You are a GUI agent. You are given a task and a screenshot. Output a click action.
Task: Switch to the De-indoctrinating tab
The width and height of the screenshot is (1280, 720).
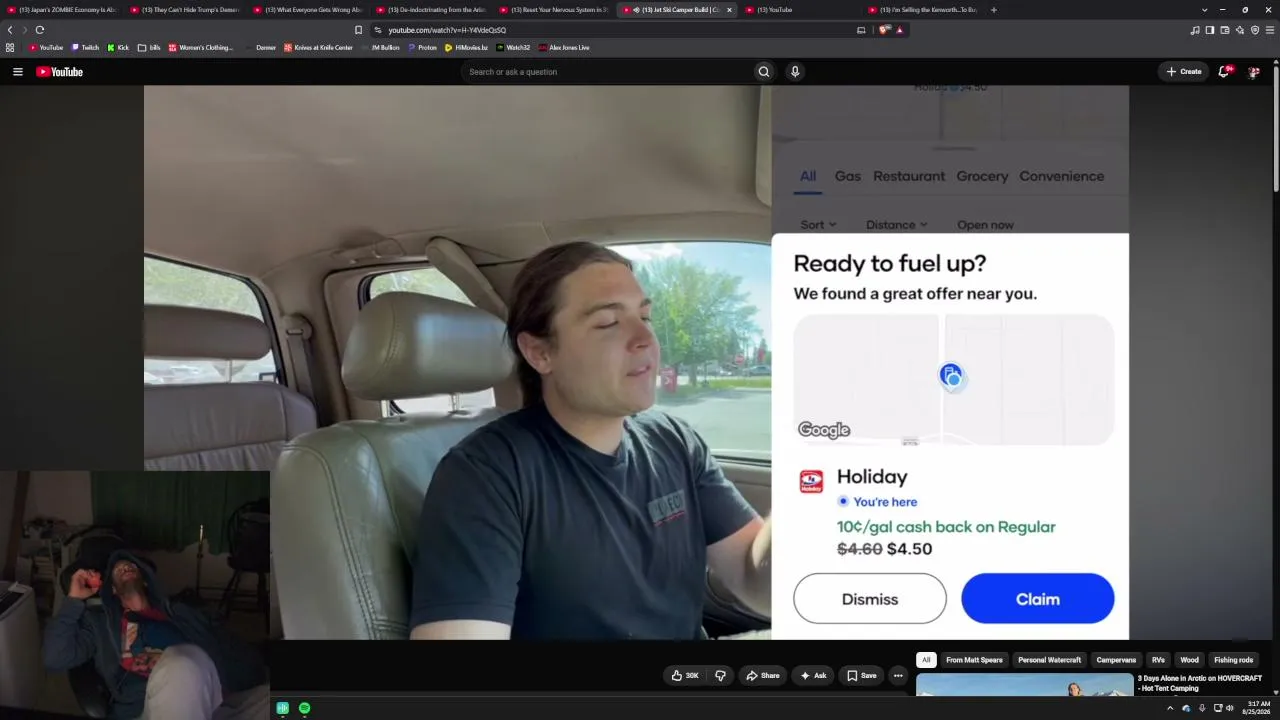click(431, 10)
